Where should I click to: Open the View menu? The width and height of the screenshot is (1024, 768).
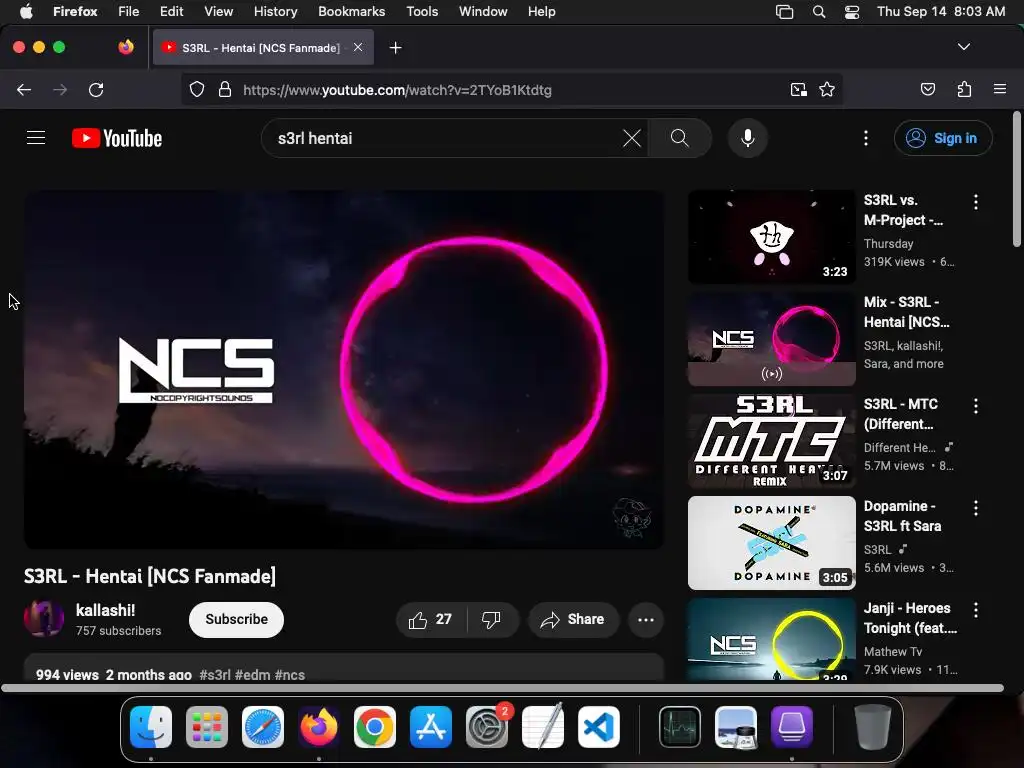pos(218,12)
